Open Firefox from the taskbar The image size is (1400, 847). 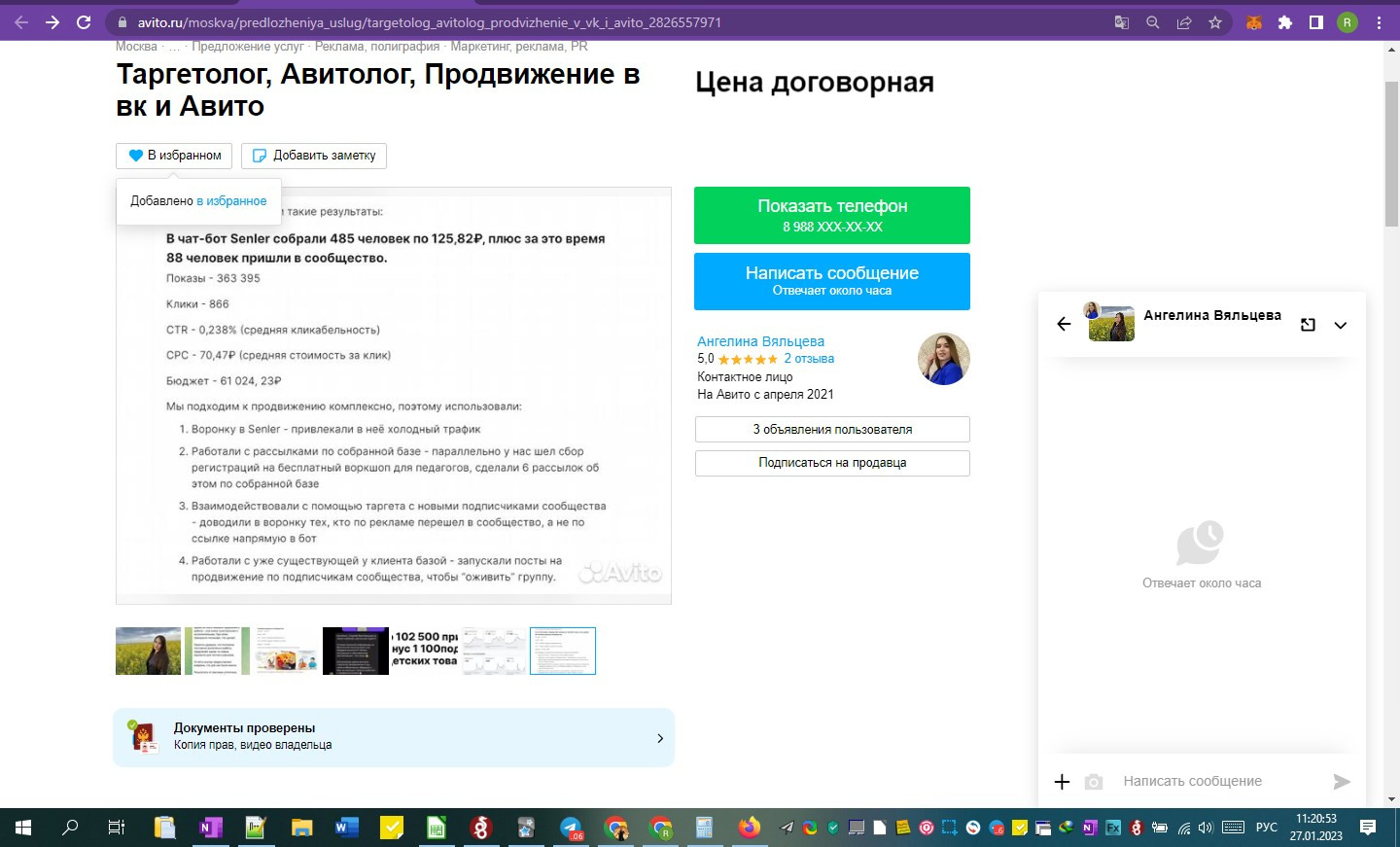(x=750, y=828)
